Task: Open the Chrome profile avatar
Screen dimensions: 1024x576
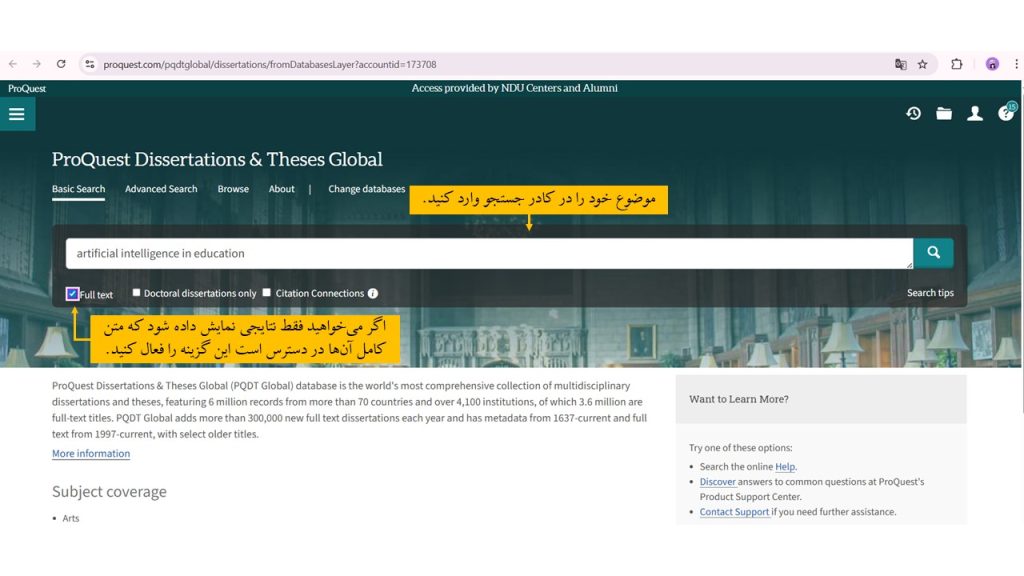Action: tap(992, 64)
